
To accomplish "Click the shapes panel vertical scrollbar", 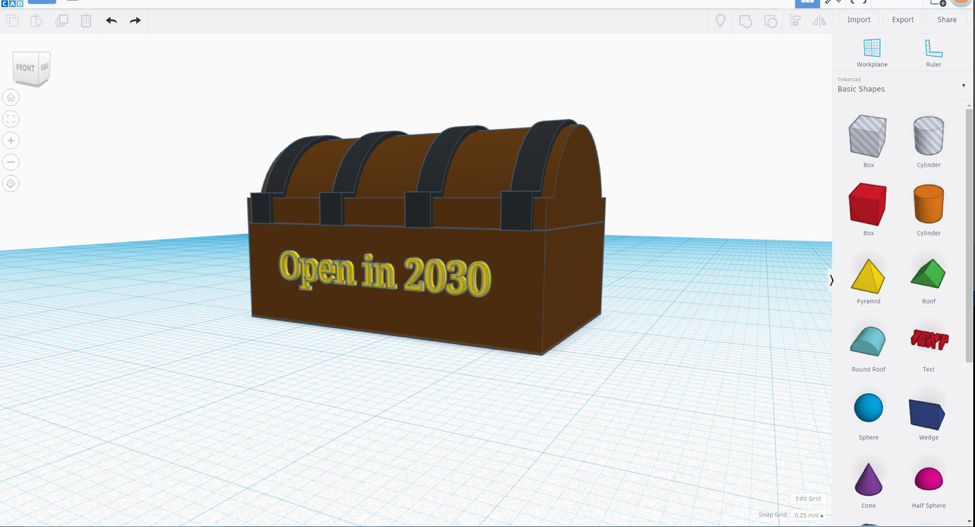I will click(968, 235).
